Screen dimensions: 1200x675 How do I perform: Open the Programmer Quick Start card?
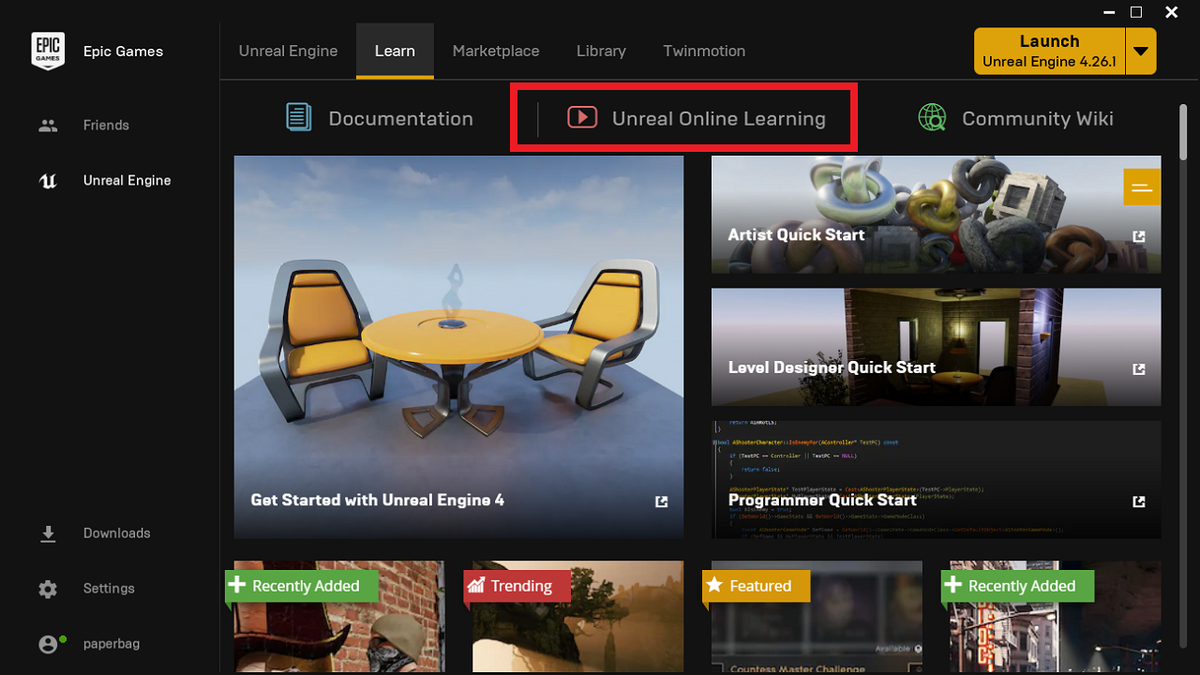tap(936, 480)
